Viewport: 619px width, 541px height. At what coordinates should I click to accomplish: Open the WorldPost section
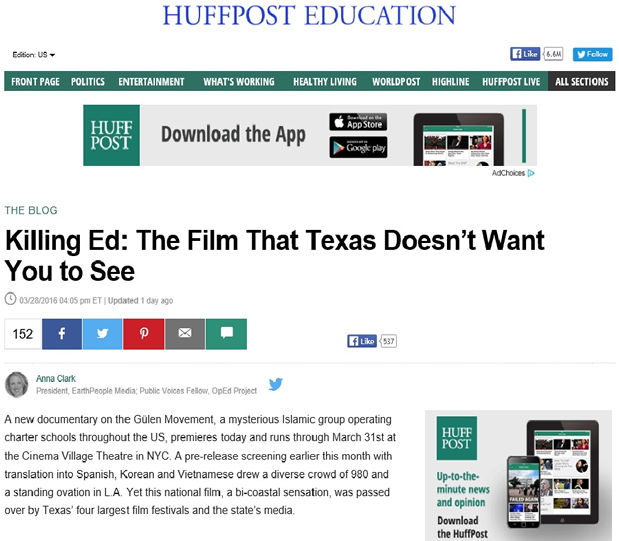pos(396,81)
